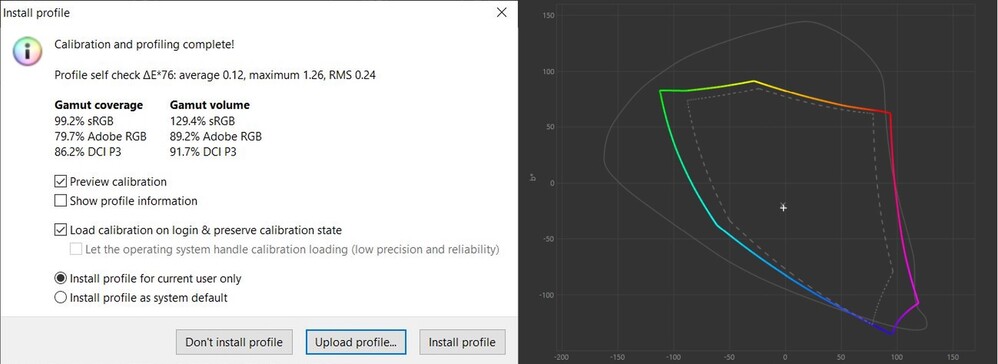Click Upload profile... button

(x=356, y=342)
